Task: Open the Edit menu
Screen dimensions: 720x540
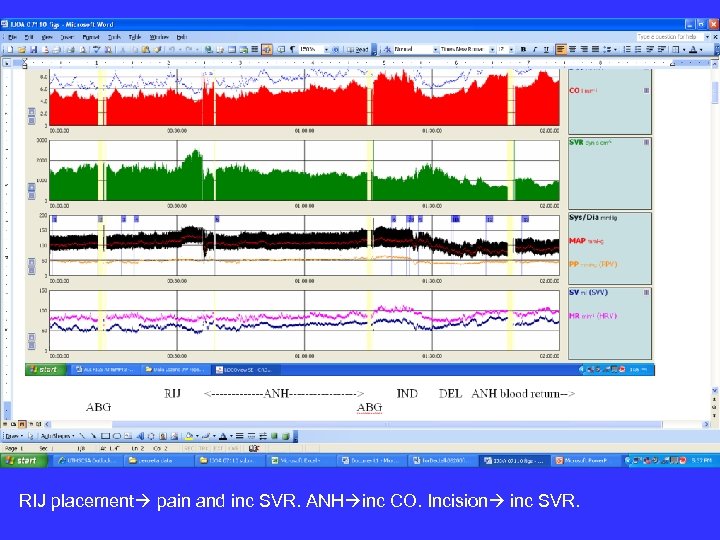Action: [x=28, y=37]
